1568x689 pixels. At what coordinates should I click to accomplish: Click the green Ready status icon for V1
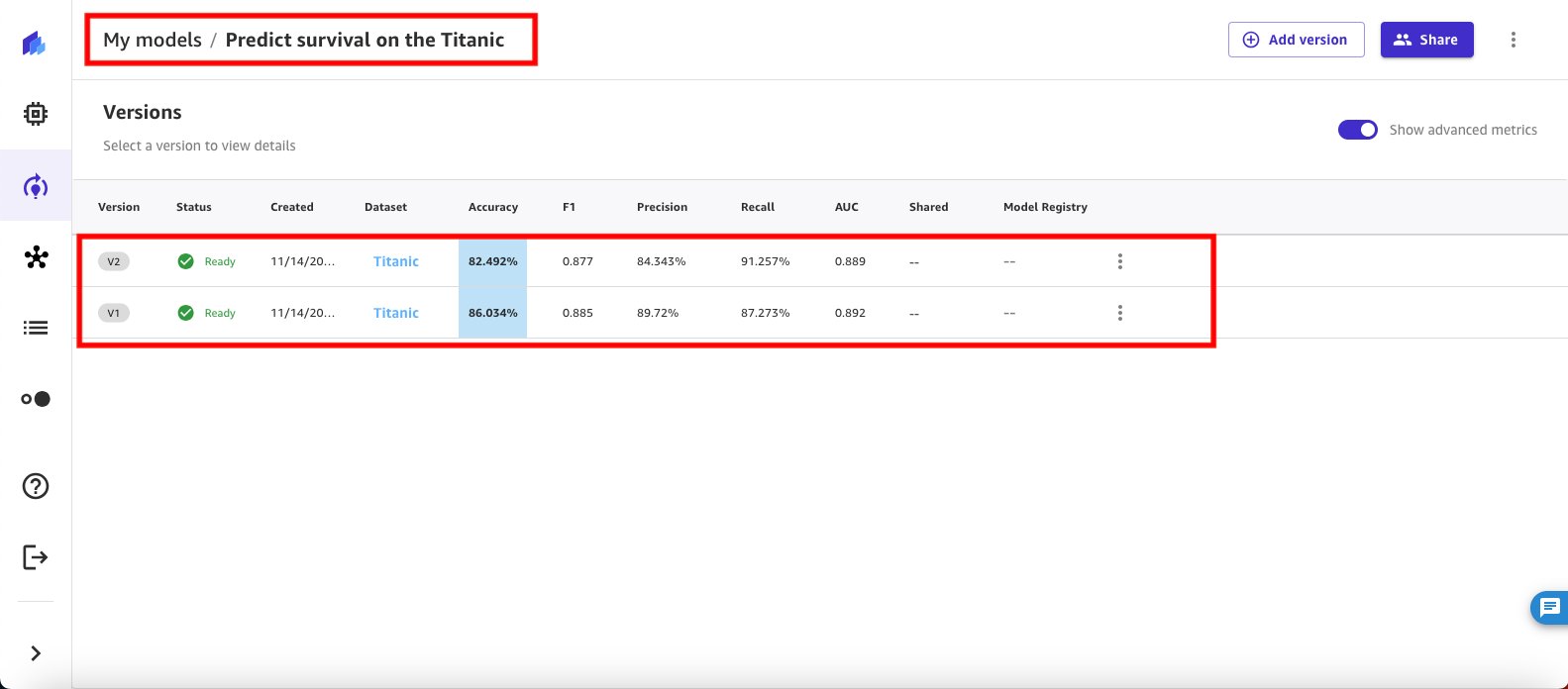point(185,313)
